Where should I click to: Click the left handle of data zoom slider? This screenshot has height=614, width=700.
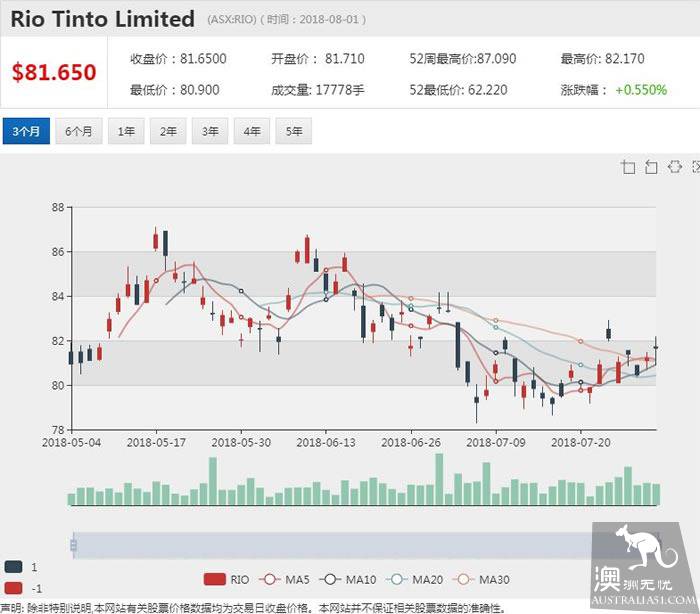point(73,545)
